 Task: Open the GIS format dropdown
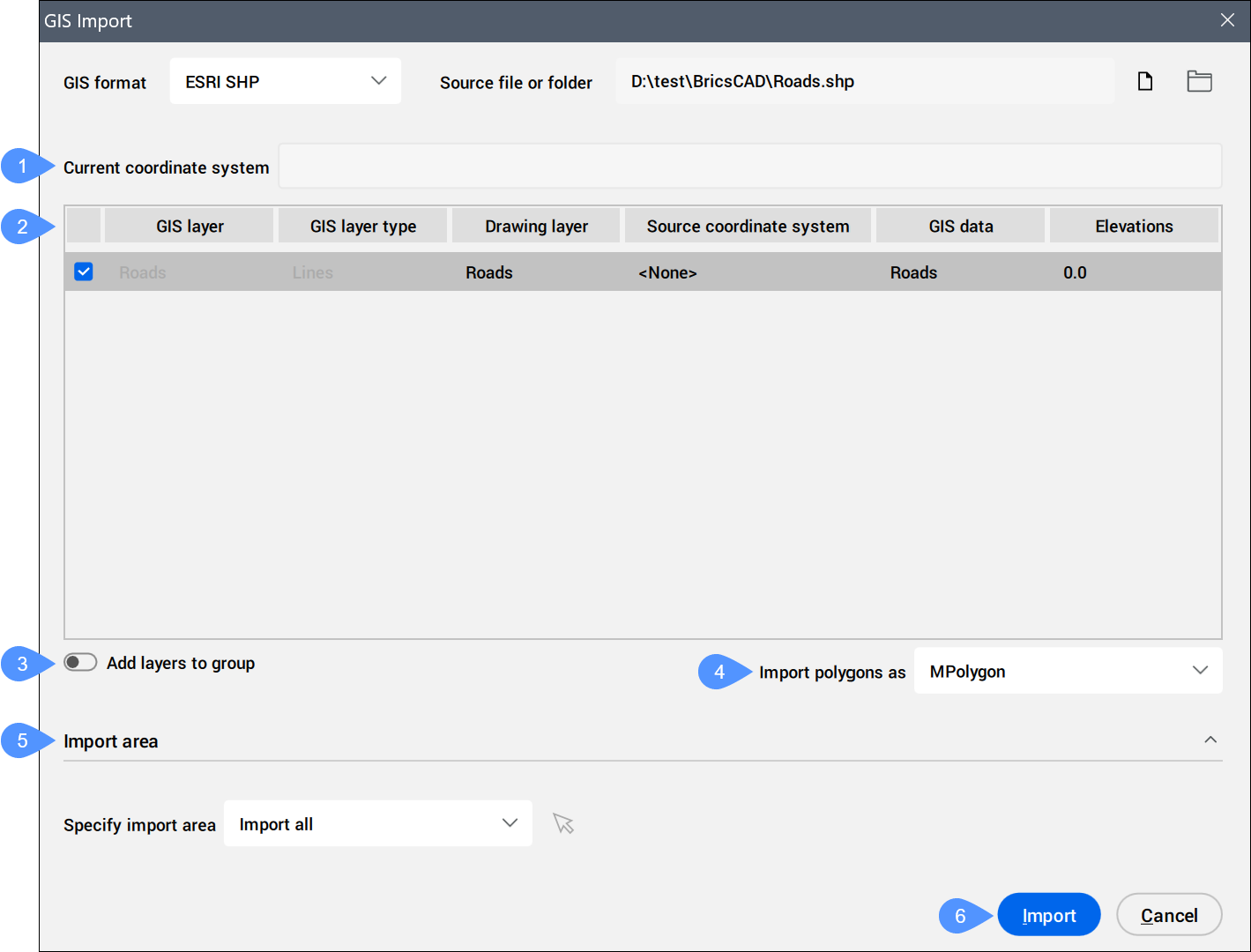(x=285, y=81)
